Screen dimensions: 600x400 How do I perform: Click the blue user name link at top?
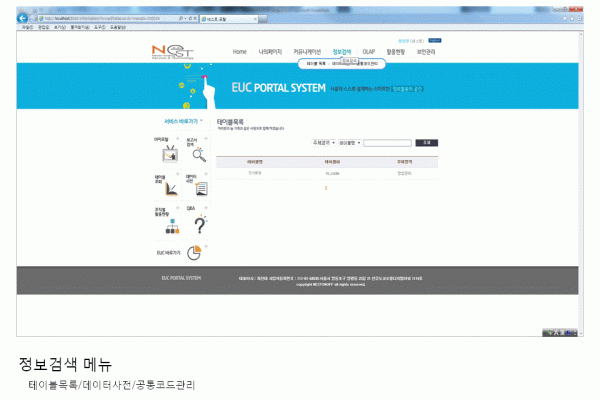click(403, 41)
